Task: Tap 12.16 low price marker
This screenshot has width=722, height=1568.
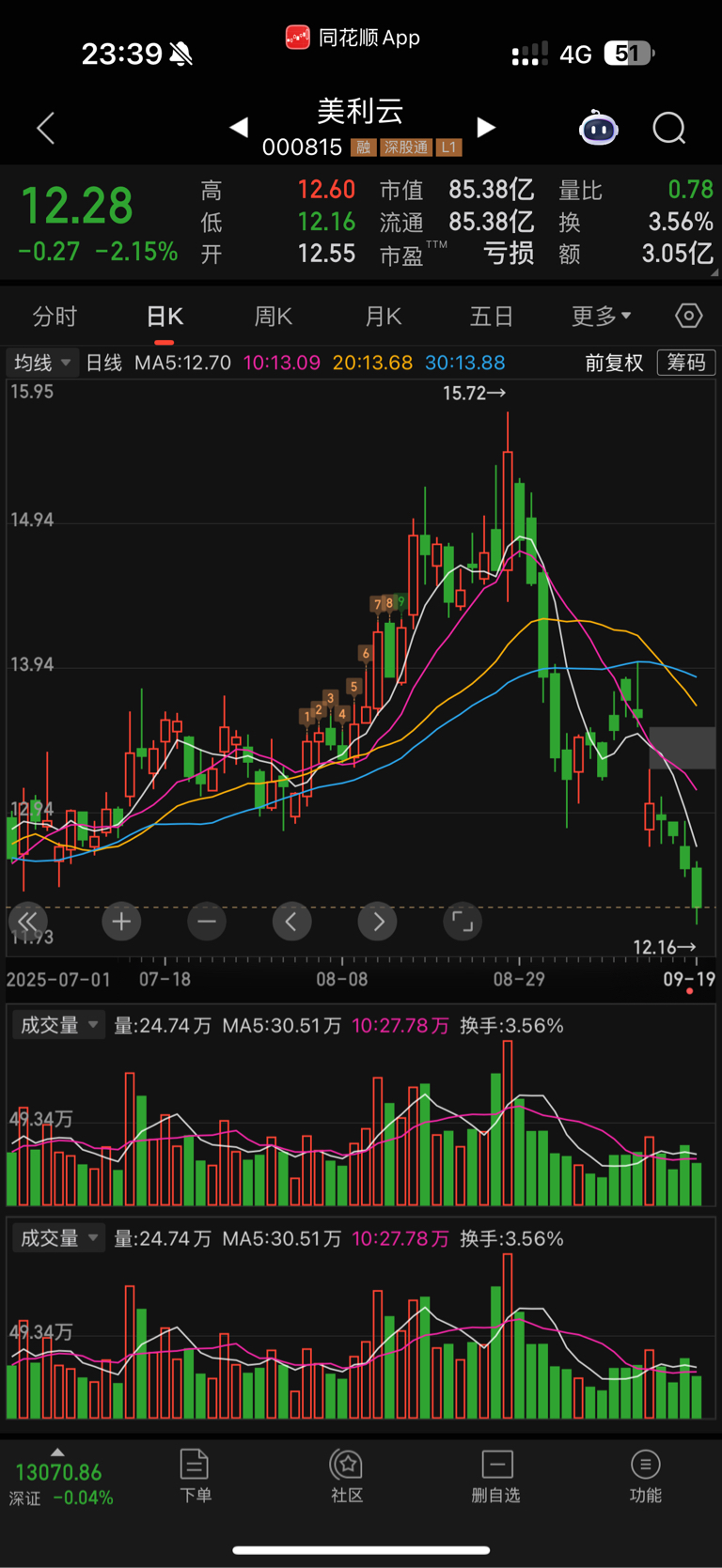Action: pyautogui.click(x=665, y=947)
